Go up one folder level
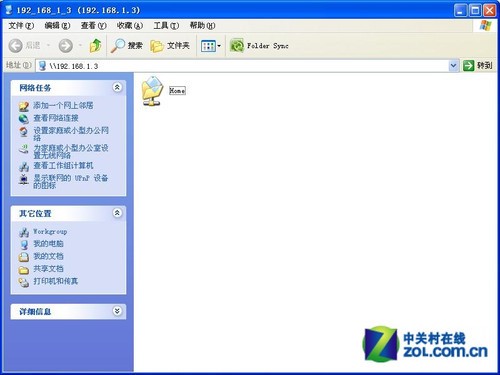Image resolution: width=500 pixels, height=375 pixels. [x=95, y=46]
